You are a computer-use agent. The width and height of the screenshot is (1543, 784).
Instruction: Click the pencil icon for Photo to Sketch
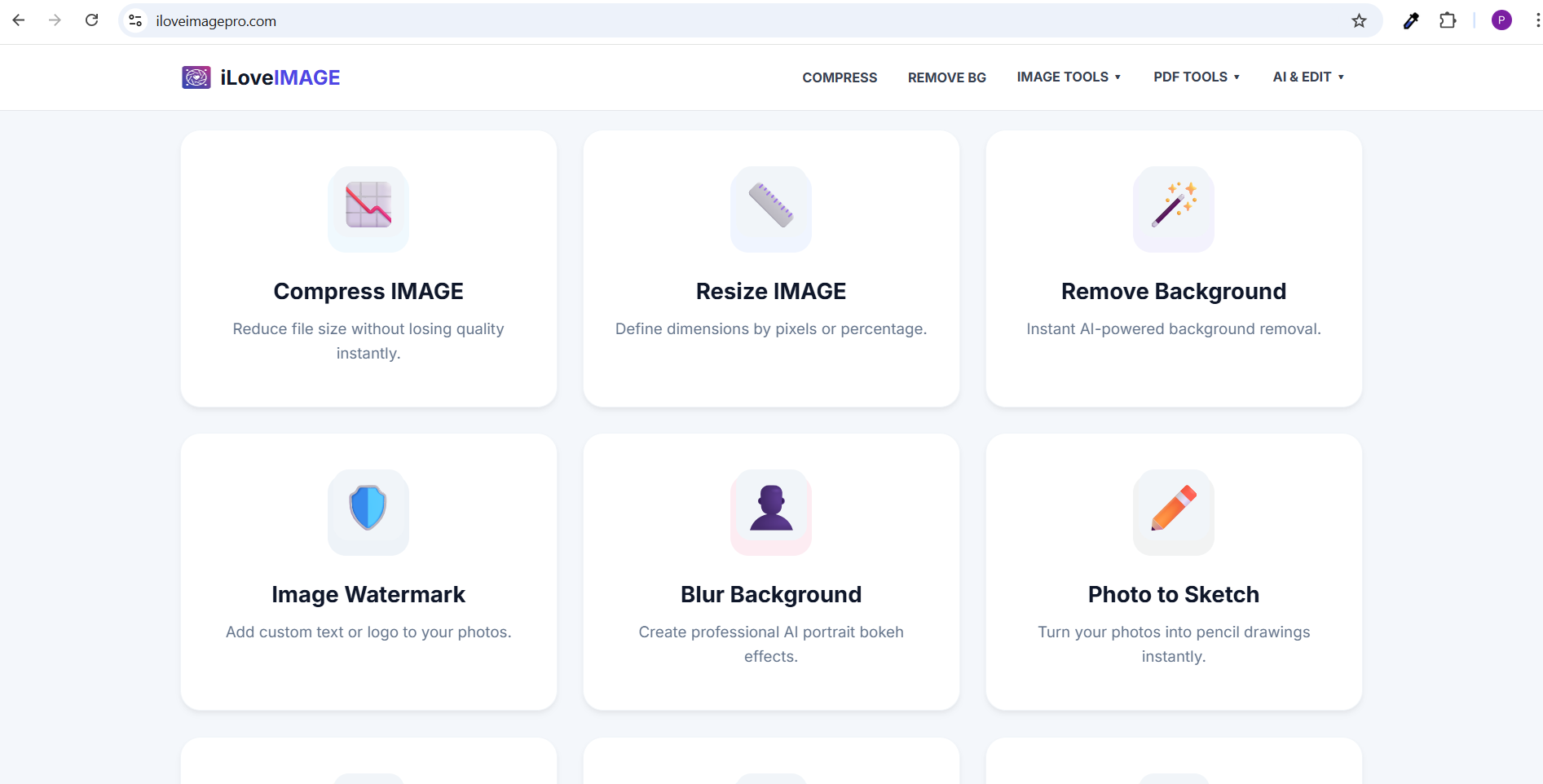(x=1173, y=513)
